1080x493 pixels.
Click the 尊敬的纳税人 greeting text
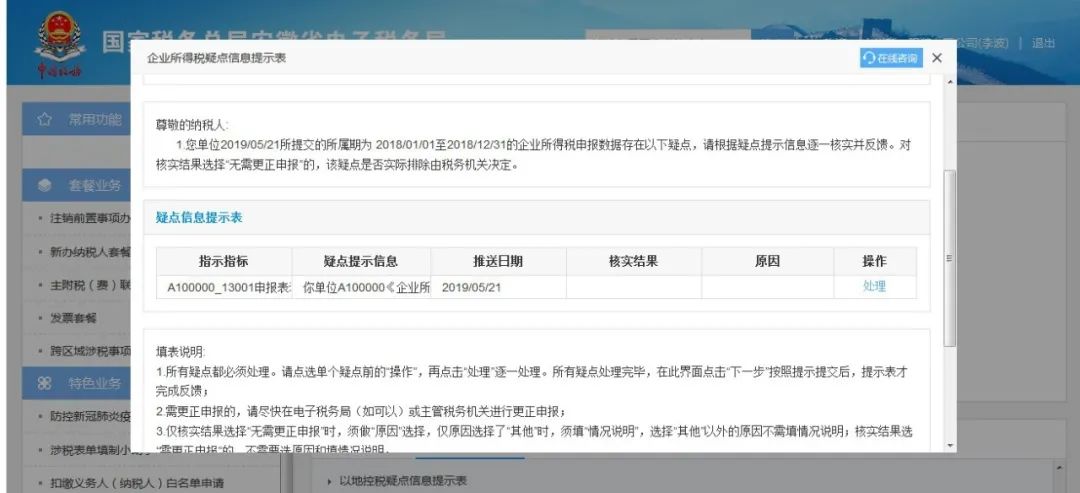(192, 126)
